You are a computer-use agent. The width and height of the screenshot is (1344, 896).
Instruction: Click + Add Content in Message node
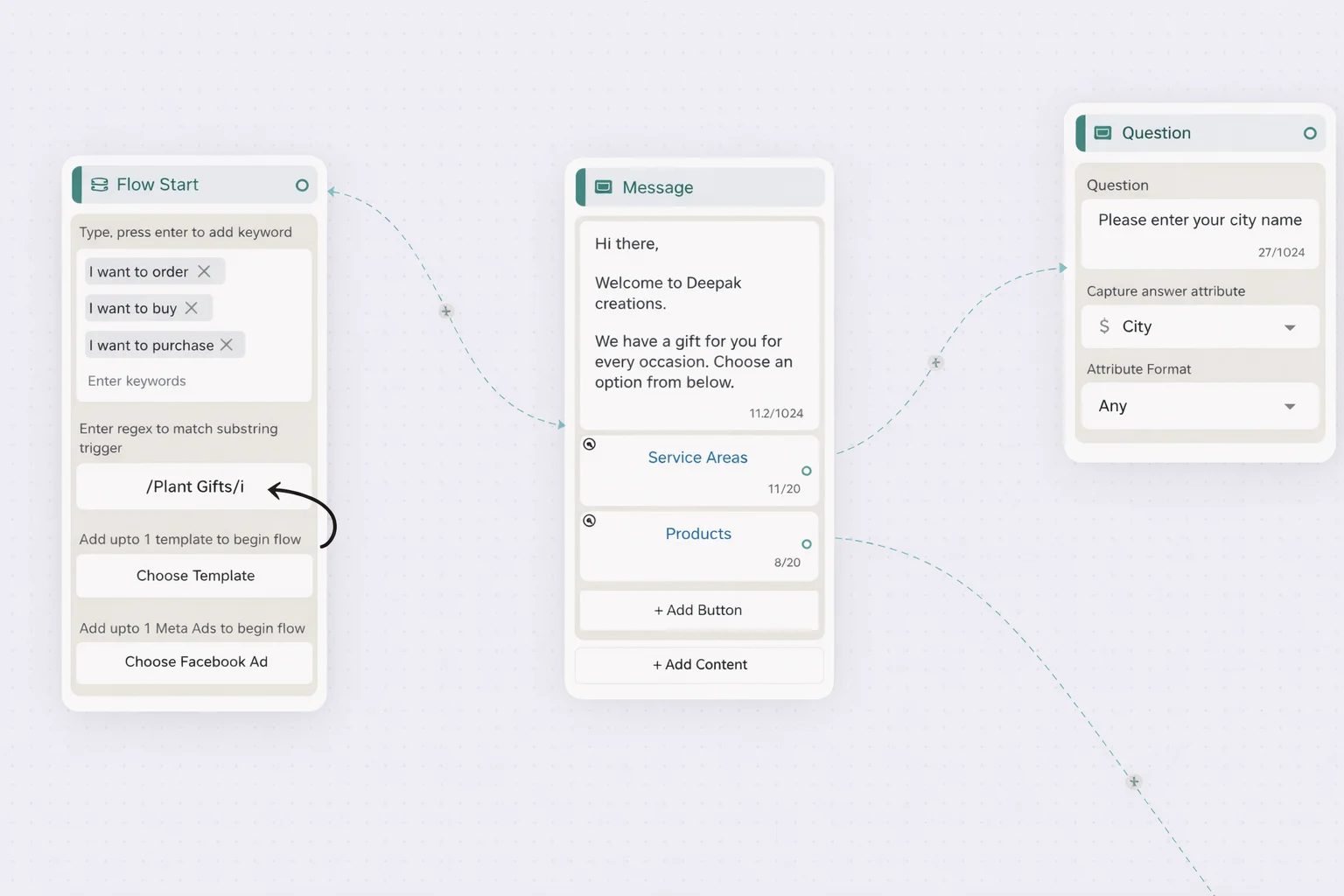click(x=699, y=665)
